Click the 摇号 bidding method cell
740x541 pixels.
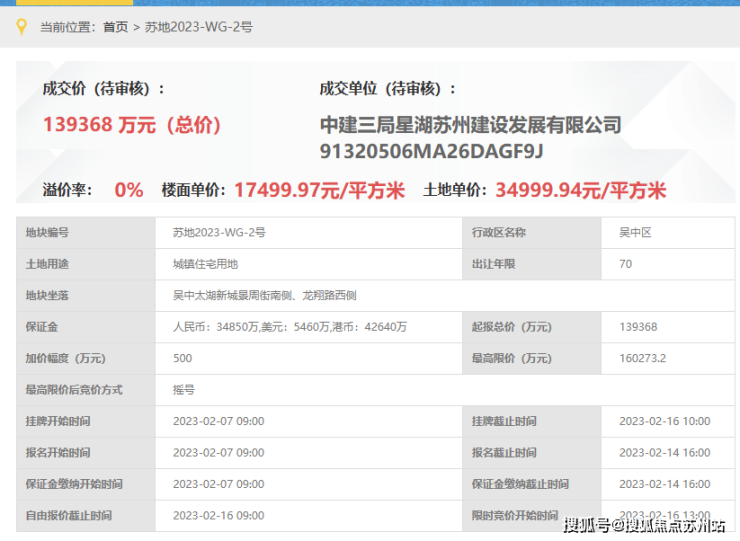pos(445,390)
